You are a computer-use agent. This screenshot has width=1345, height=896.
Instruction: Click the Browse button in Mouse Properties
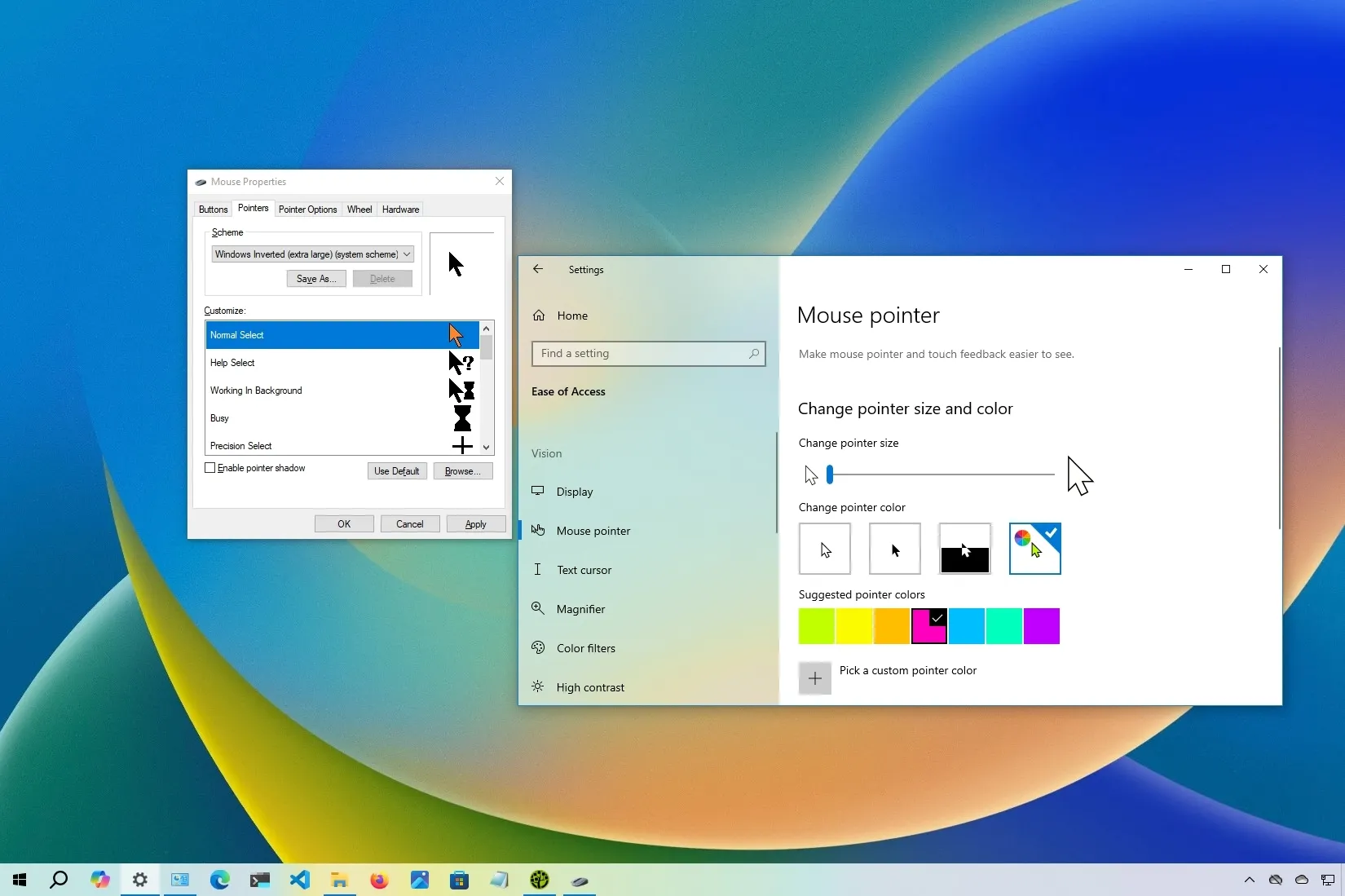[x=462, y=470]
